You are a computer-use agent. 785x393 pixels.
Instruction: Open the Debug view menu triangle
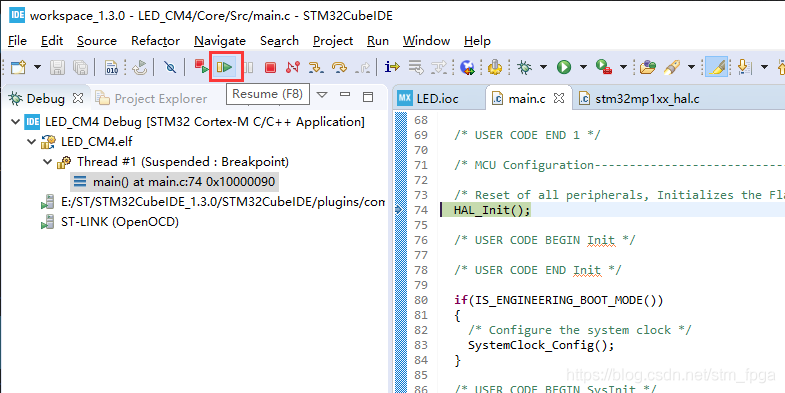pos(322,95)
